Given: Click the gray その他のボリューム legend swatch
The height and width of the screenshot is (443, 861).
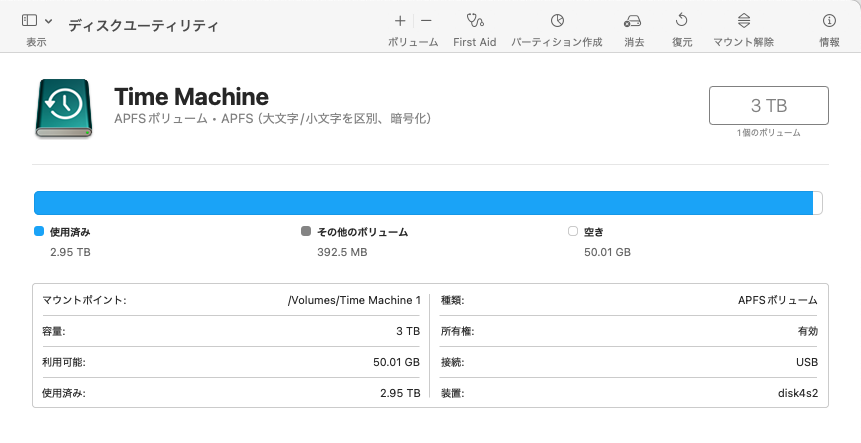Looking at the screenshot, I should tap(306, 231).
